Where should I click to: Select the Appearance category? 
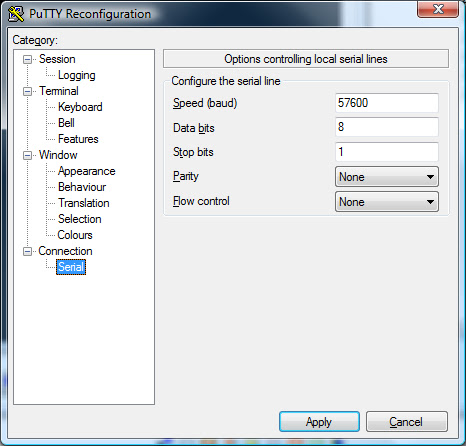click(86, 171)
